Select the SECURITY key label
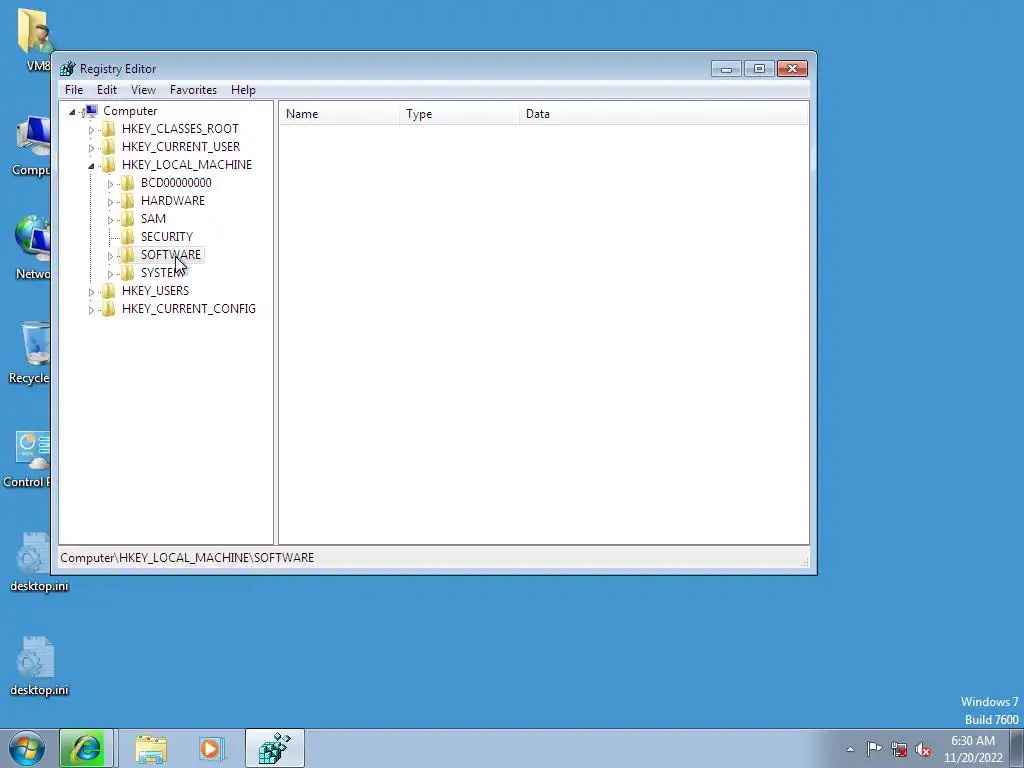 click(x=167, y=236)
